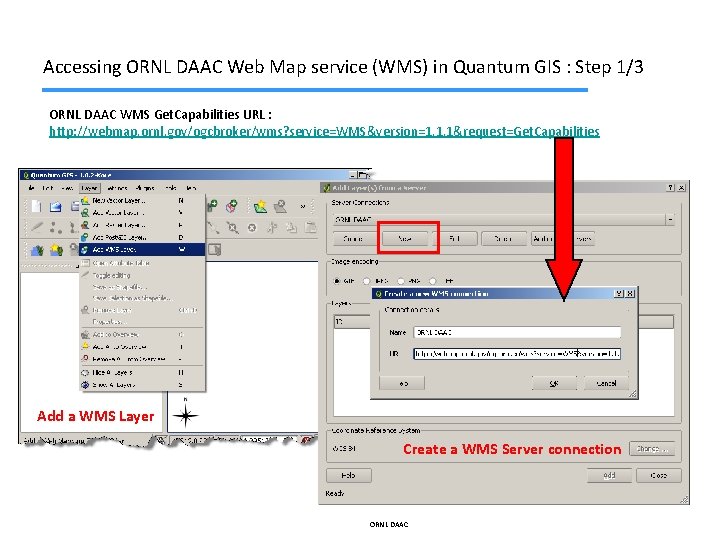720x540 pixels.
Task: Choose Add PostGIS Layer from the Layer menu
Action: 142,237
